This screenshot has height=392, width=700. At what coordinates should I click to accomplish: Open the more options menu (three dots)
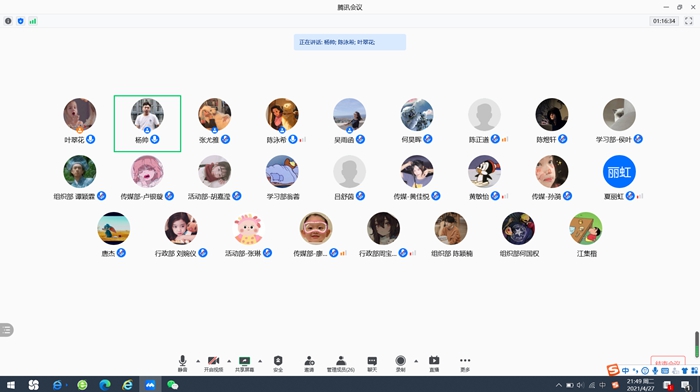click(465, 363)
